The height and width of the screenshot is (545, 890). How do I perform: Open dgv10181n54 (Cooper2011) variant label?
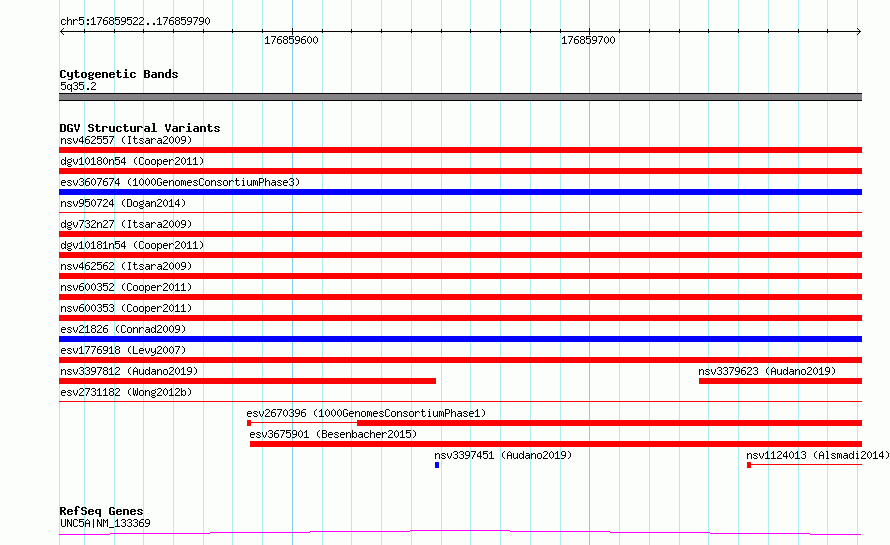click(132, 245)
